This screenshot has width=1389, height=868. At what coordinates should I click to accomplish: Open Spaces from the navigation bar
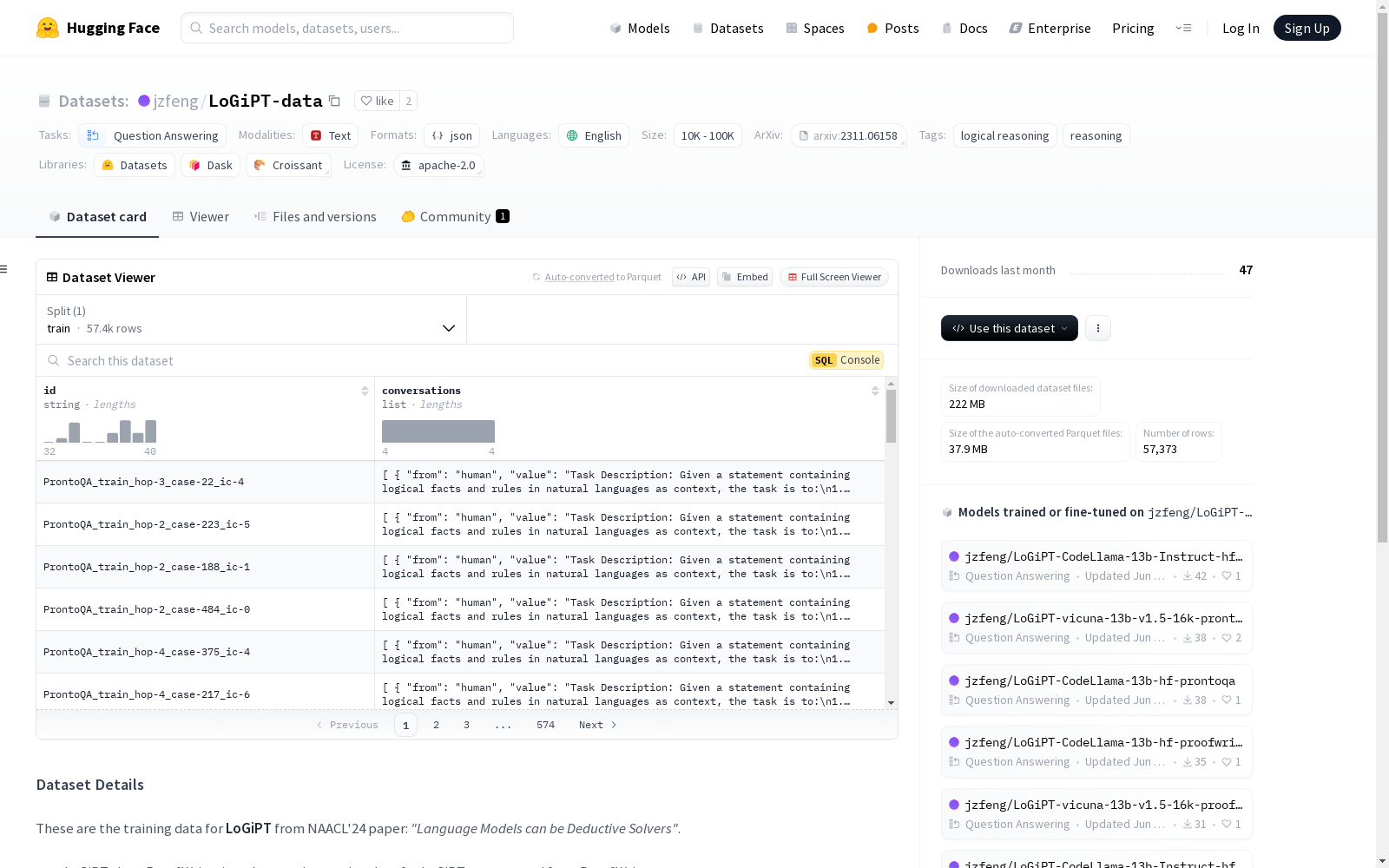[x=815, y=28]
